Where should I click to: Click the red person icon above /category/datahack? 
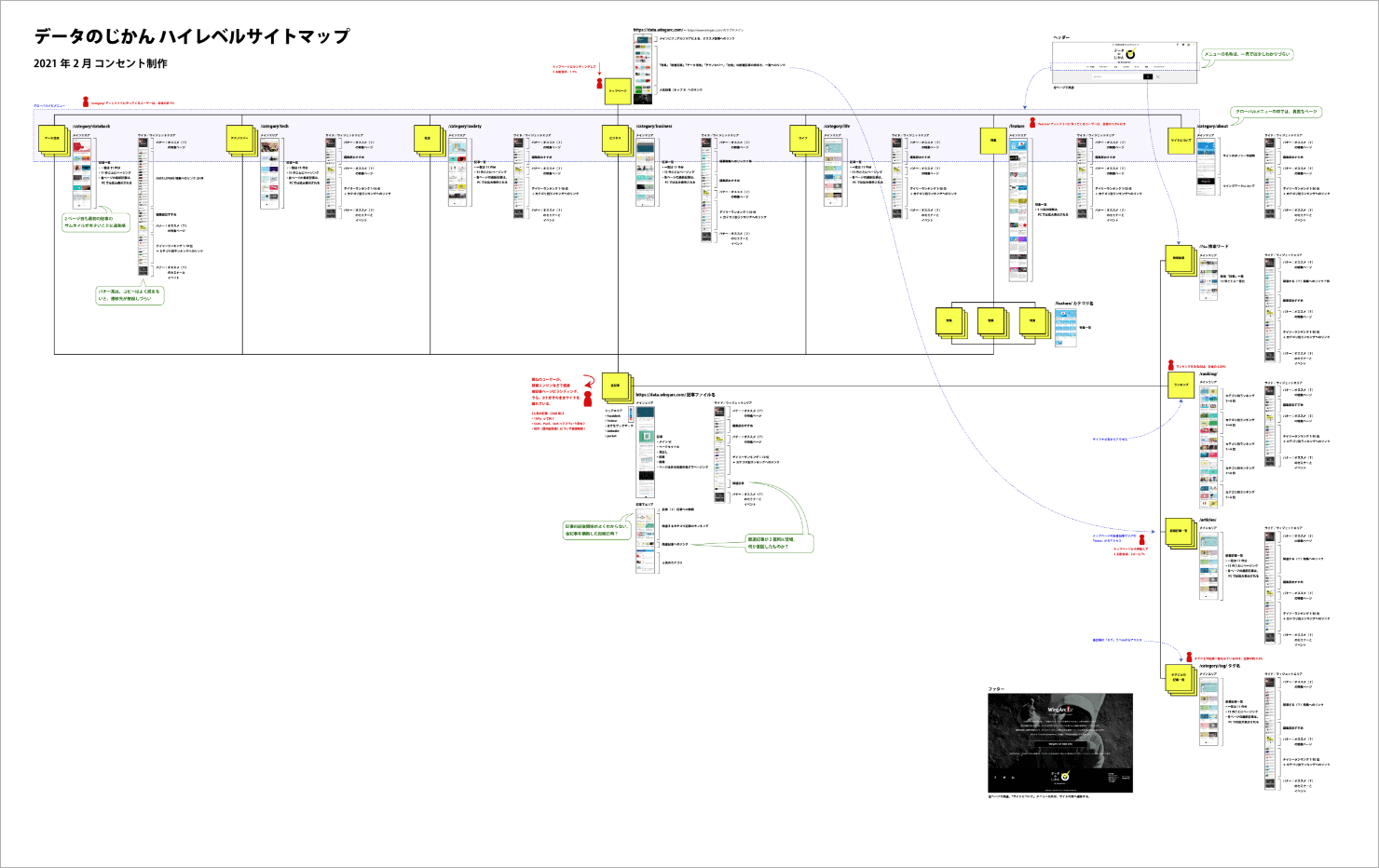click(86, 102)
